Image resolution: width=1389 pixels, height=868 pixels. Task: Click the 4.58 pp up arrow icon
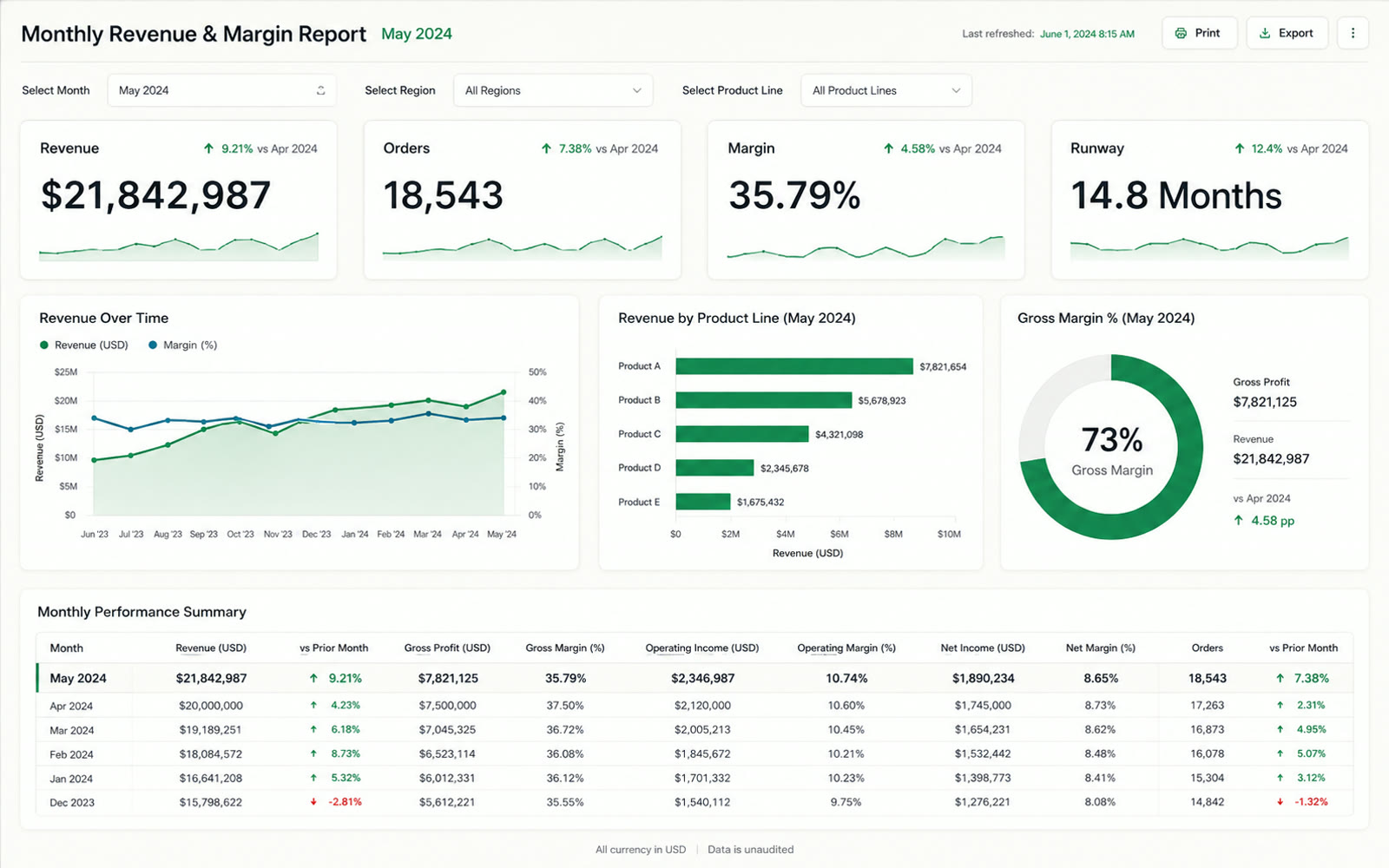coord(1239,521)
